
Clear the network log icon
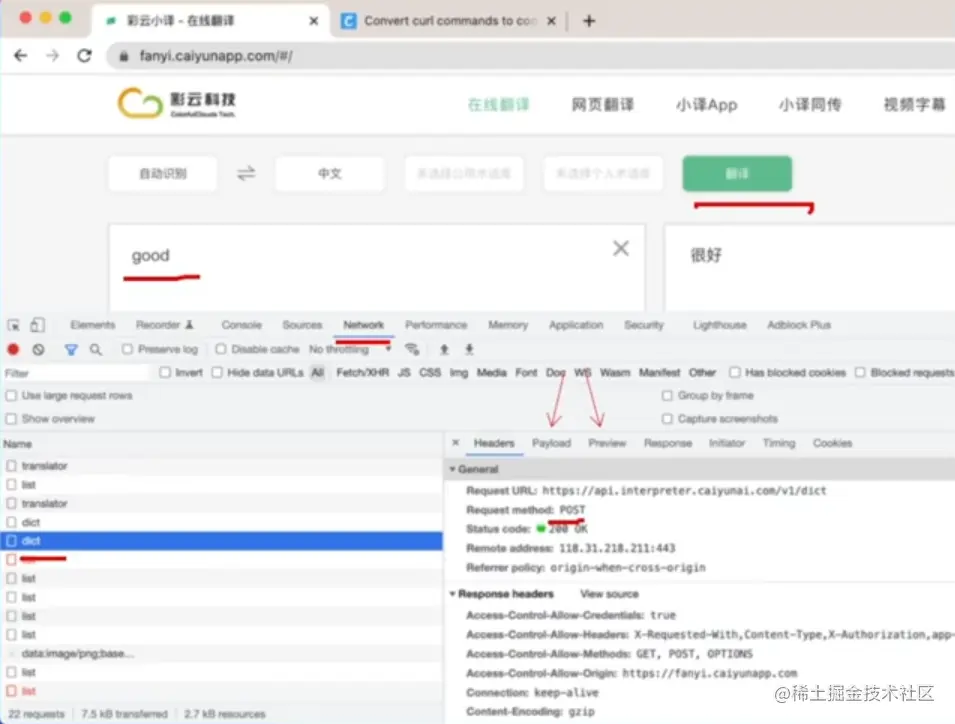point(38,350)
